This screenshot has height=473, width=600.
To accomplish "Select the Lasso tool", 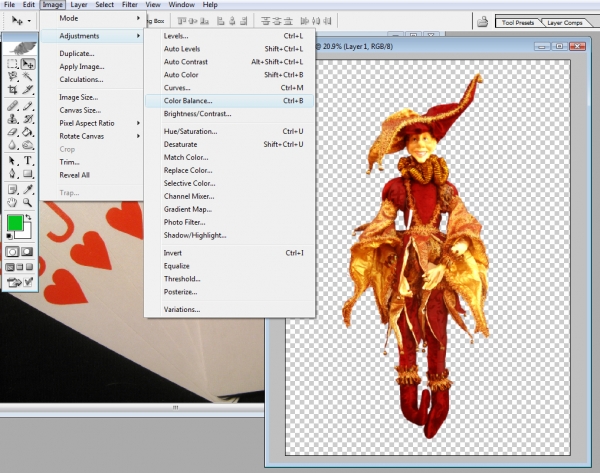I will click(x=13, y=77).
